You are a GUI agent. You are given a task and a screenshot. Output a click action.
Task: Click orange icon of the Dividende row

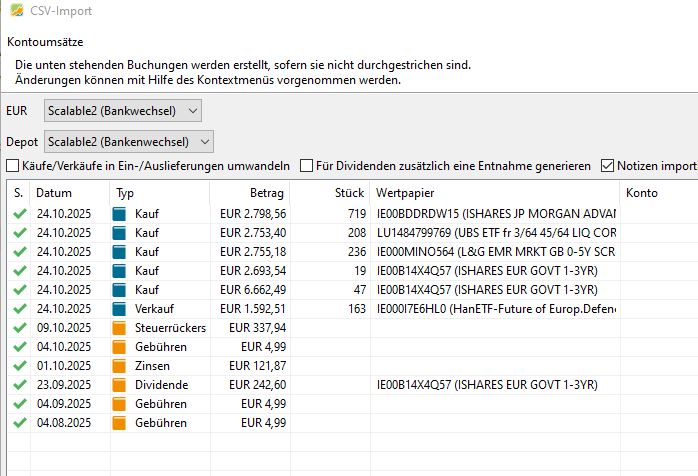120,385
